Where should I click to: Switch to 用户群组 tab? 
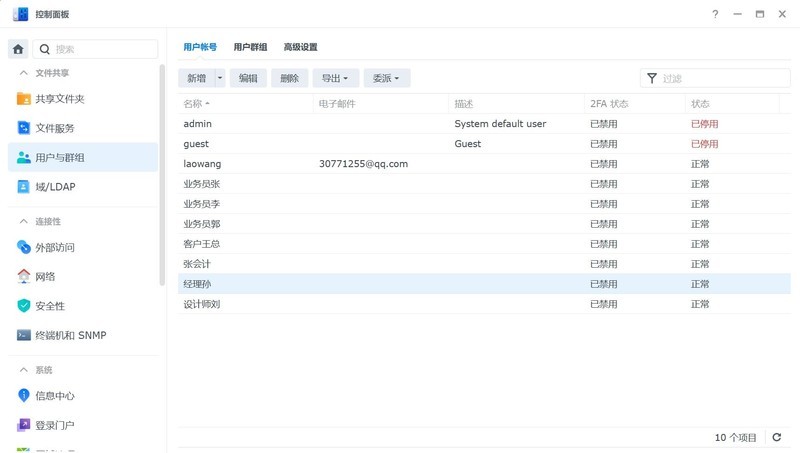[x=250, y=47]
